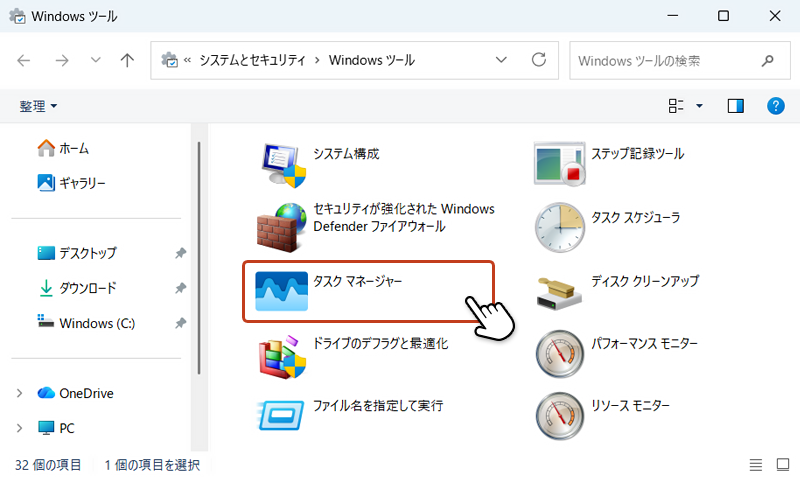
Task: Toggle the preview pane button
Action: click(735, 106)
